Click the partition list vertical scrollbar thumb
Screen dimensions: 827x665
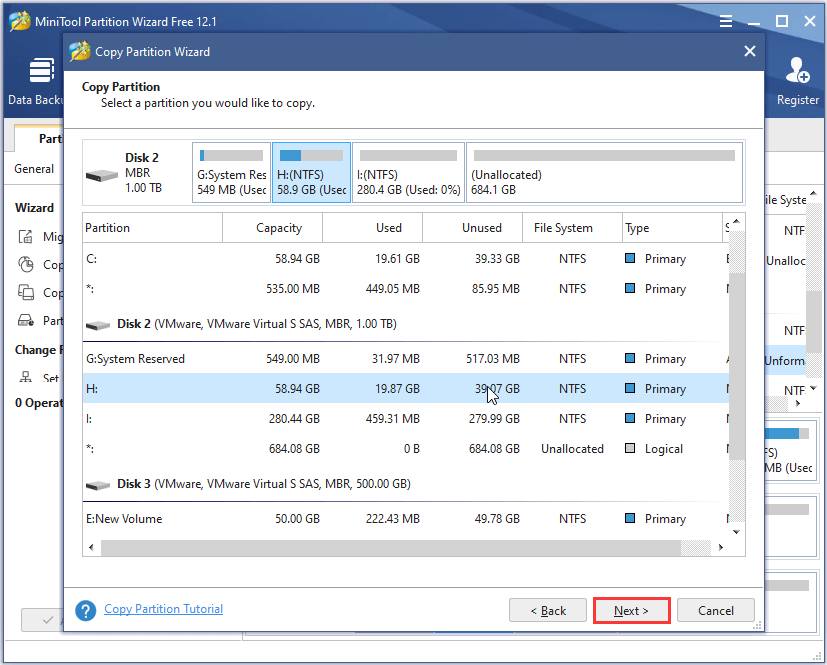click(737, 366)
